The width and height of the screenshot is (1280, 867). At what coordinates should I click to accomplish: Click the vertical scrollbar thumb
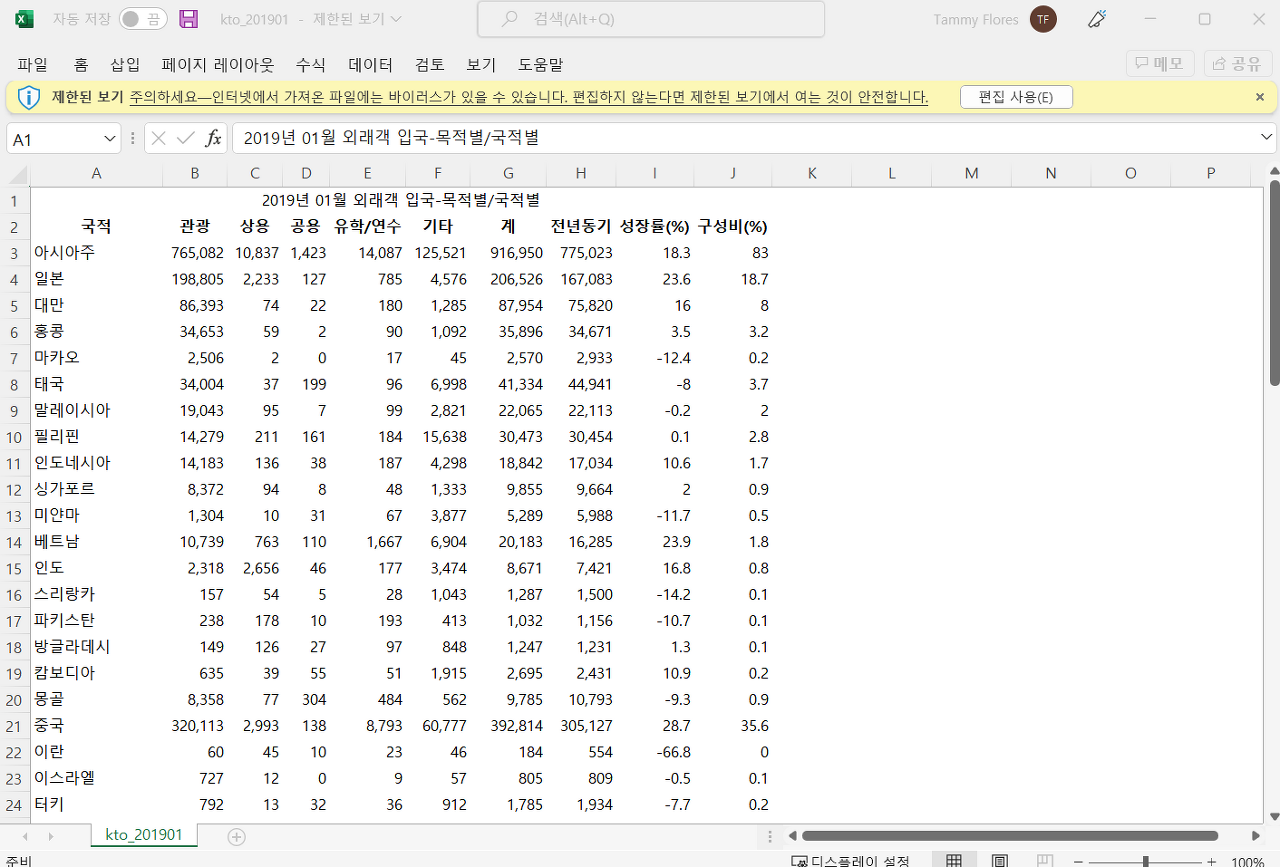(1274, 283)
